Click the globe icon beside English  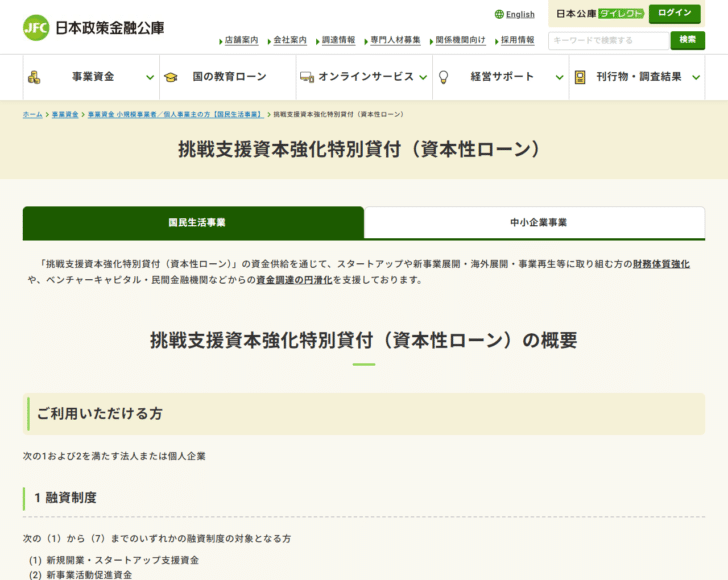[x=499, y=14]
